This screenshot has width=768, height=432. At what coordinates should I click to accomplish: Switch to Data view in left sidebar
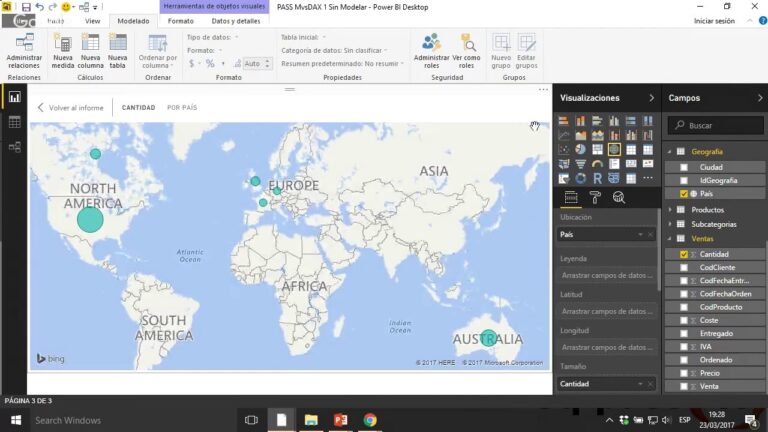tap(15, 122)
